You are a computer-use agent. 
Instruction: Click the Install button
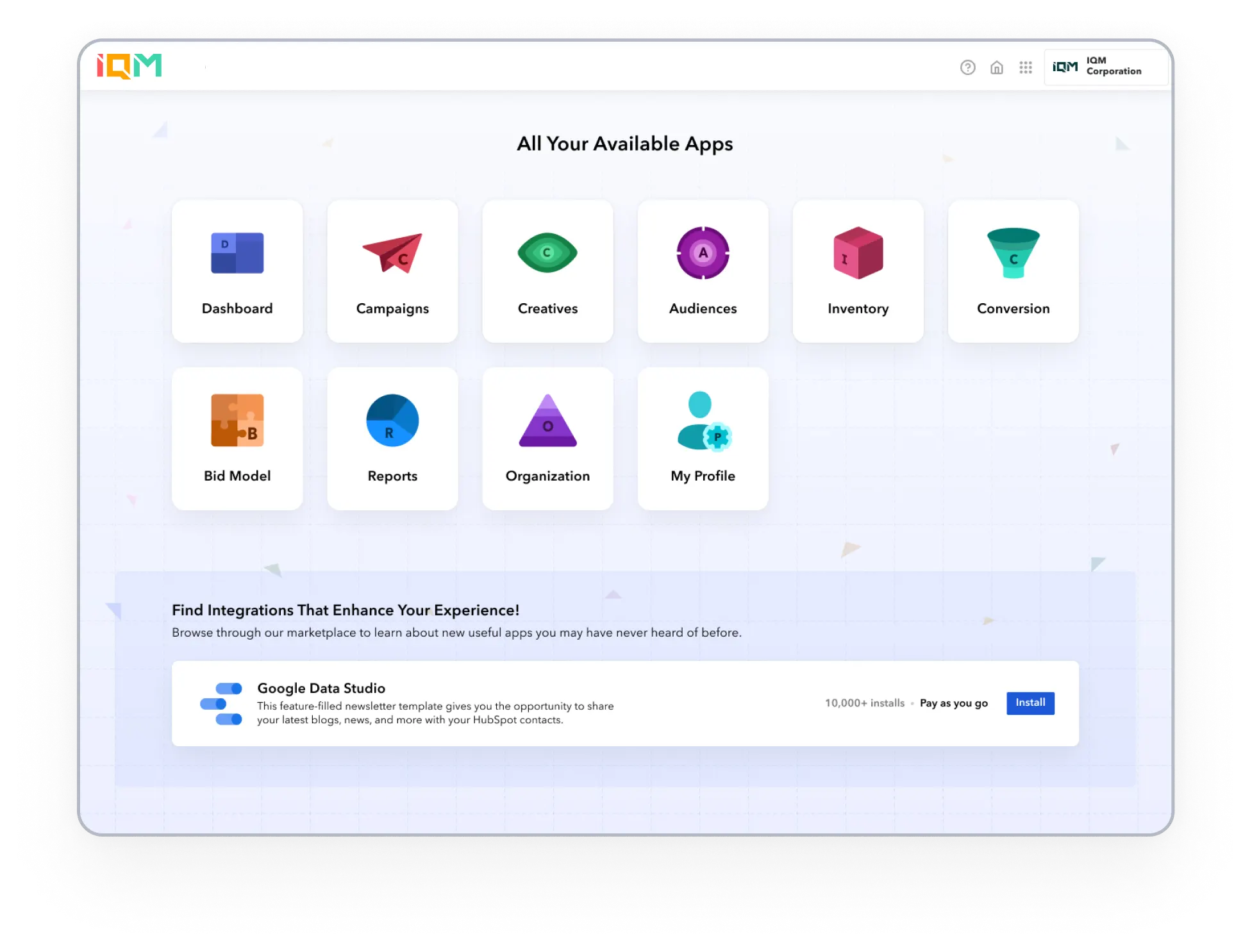click(x=1030, y=703)
